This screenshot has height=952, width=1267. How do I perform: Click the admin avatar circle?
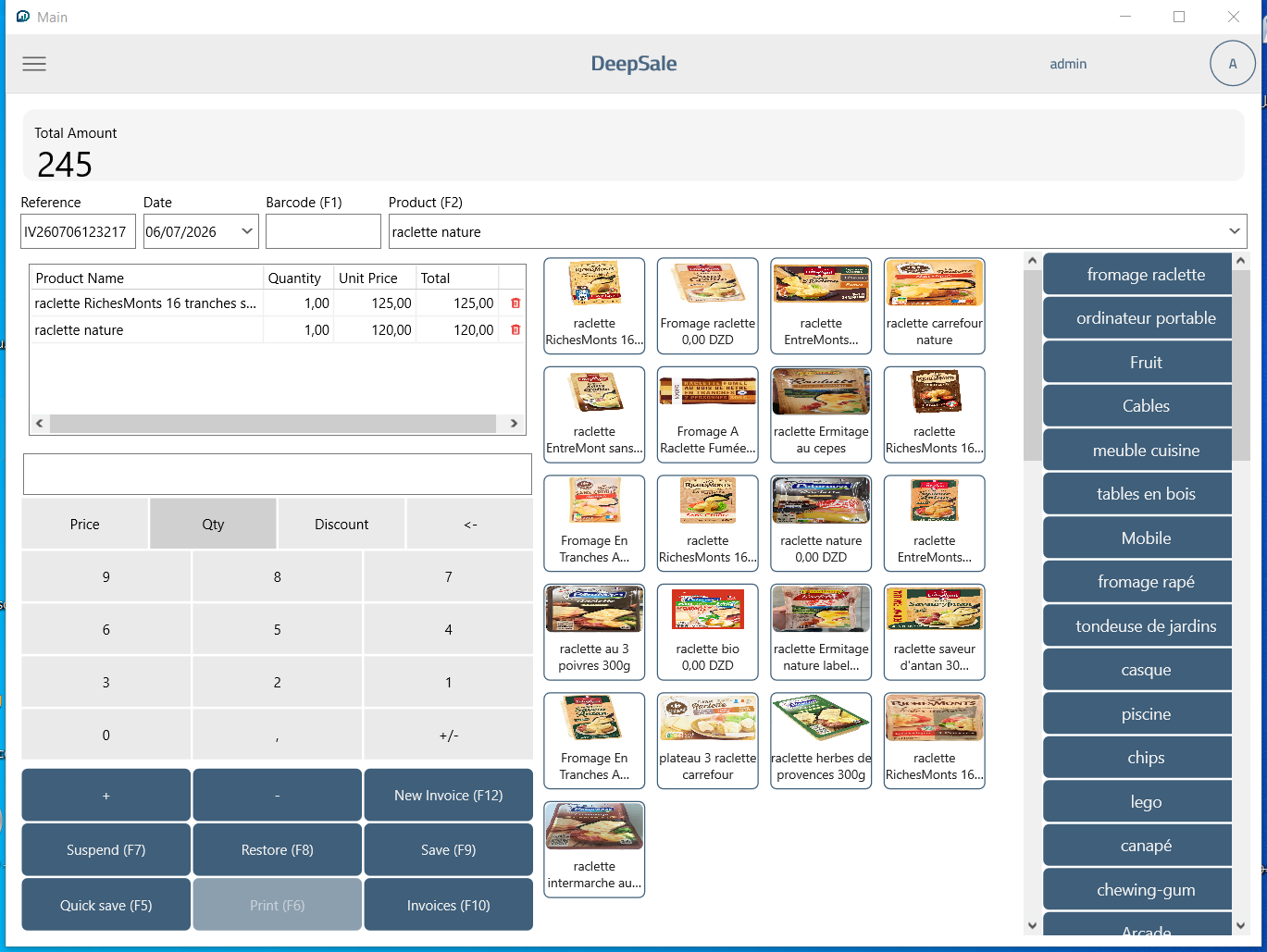(1232, 64)
